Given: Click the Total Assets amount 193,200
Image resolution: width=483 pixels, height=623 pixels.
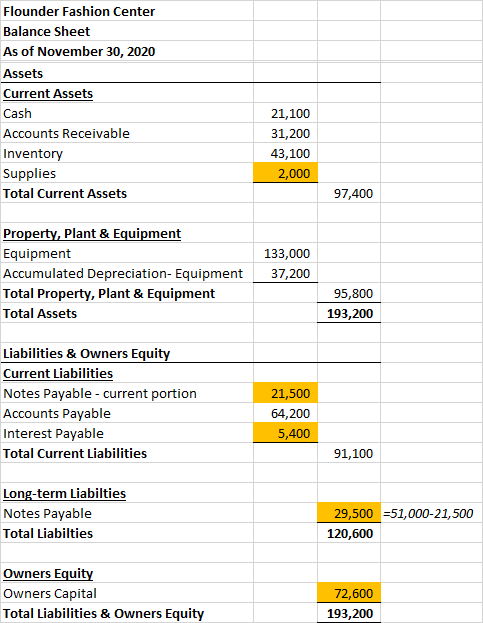Looking at the screenshot, I should [349, 313].
